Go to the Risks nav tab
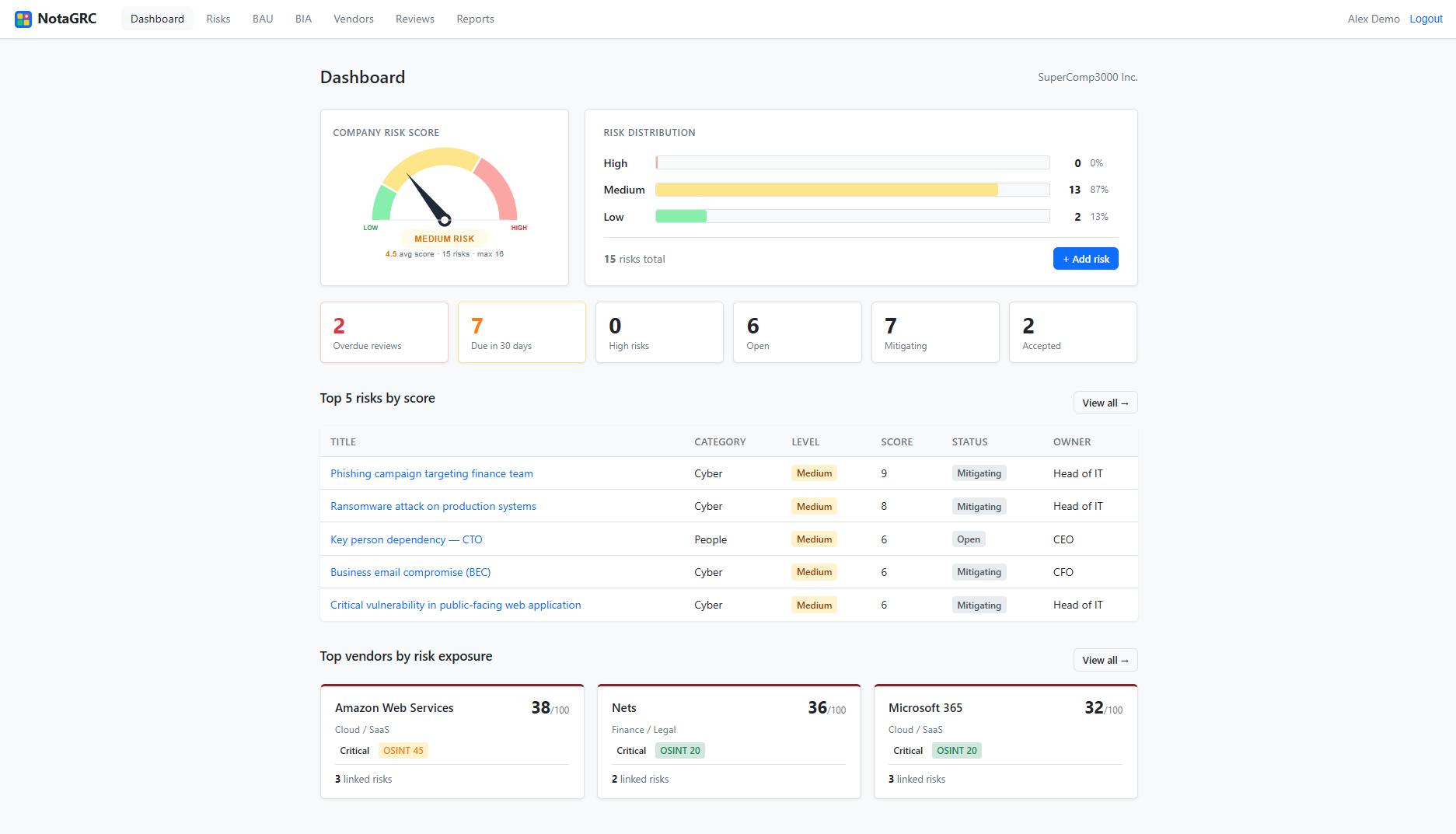The width and height of the screenshot is (1456, 834). coord(218,19)
